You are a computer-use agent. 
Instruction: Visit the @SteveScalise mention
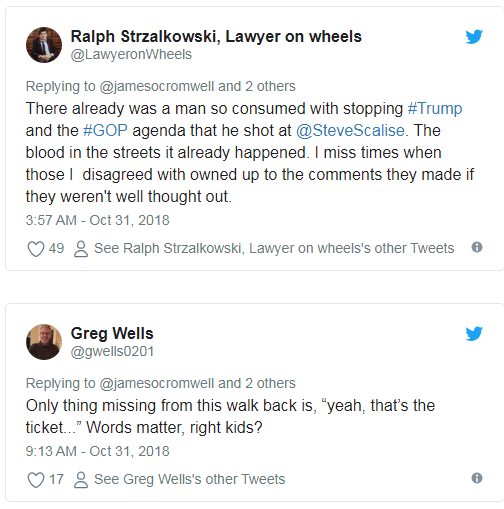pyautogui.click(x=350, y=130)
